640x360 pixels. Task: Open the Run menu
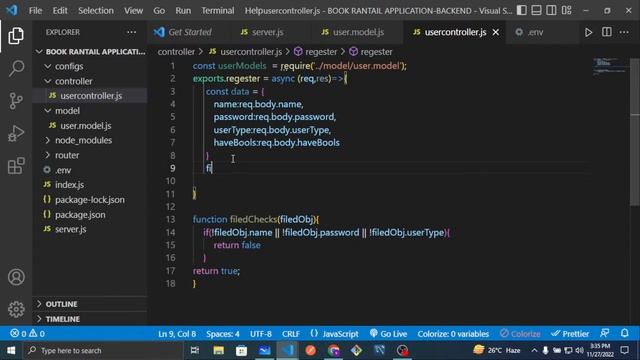click(x=183, y=11)
